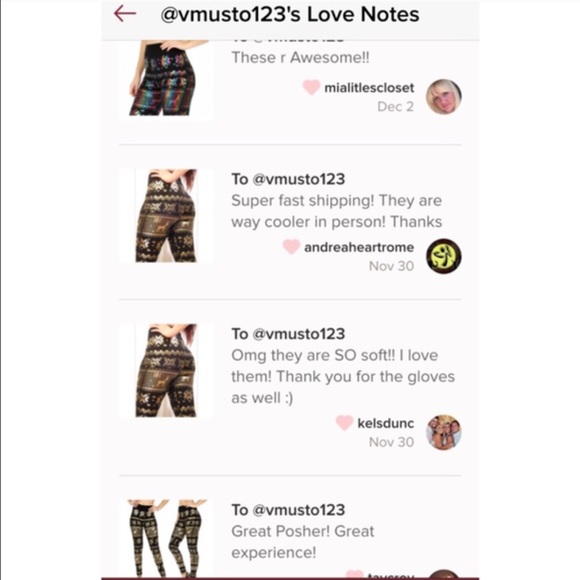The width and height of the screenshot is (580, 580).
Task: Select the 'Great Posher! Great experience!' note
Action: (303, 542)
